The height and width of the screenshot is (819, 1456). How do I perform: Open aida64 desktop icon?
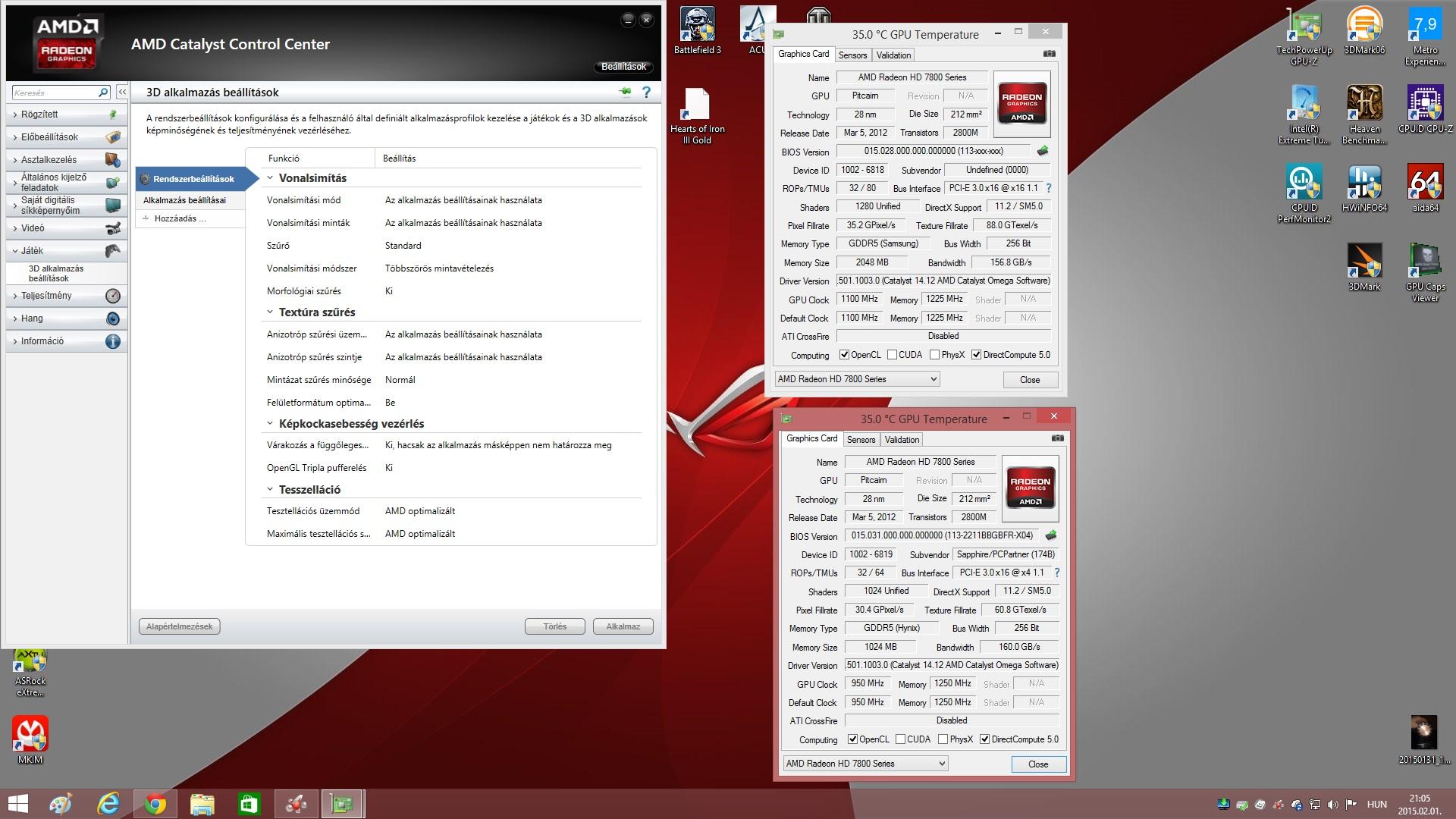tap(1425, 188)
